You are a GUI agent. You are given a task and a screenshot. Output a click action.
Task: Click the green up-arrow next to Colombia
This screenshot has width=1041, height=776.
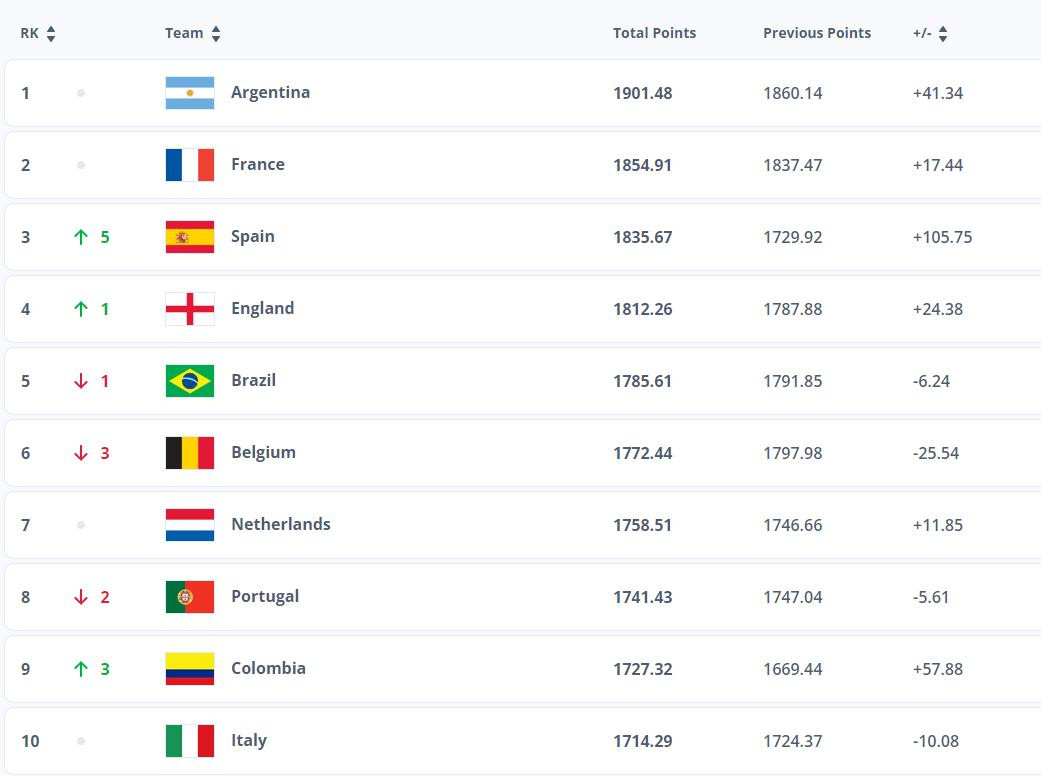coord(81,669)
